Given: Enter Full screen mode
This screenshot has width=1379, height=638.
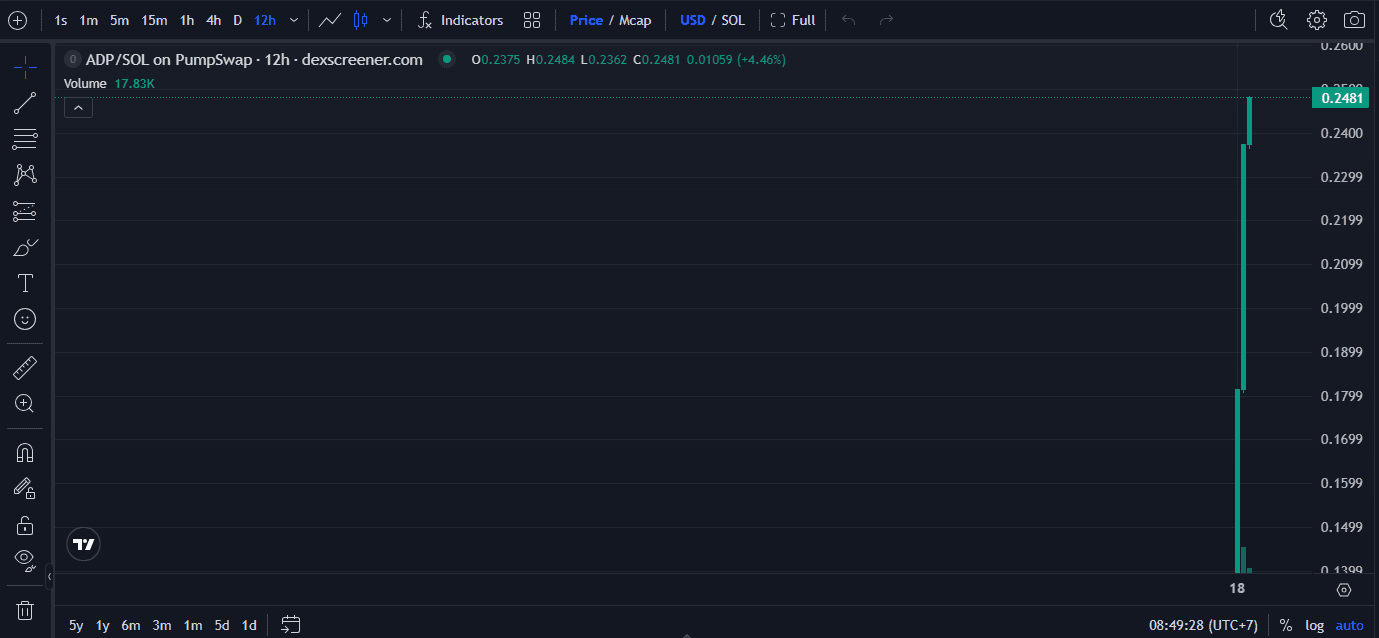Looking at the screenshot, I should (792, 20).
